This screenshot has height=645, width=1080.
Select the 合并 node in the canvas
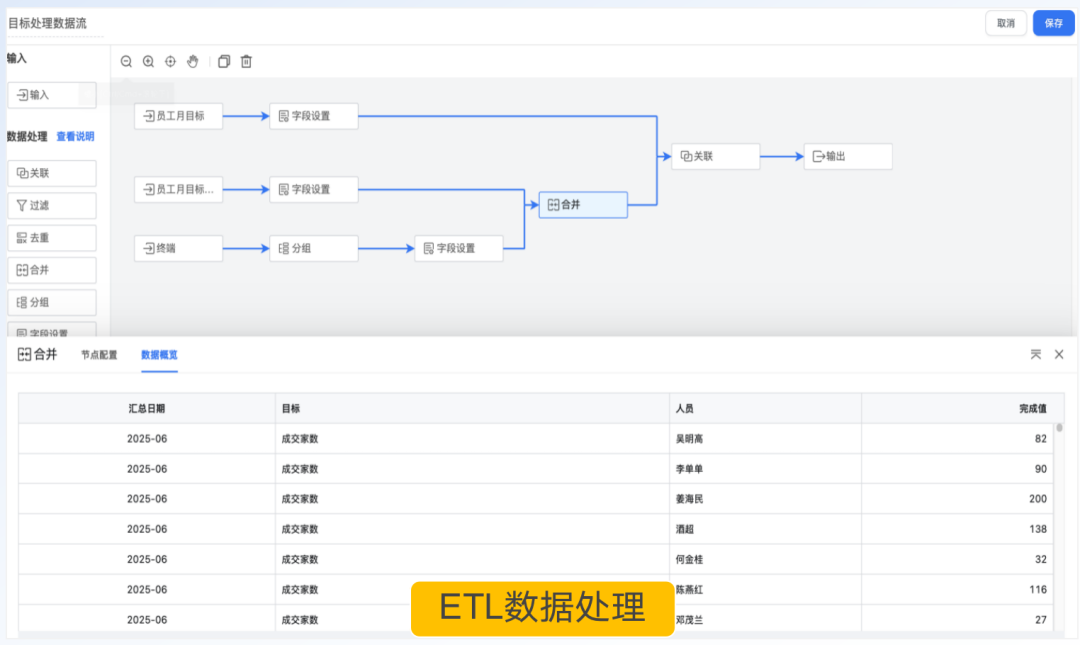click(x=583, y=204)
